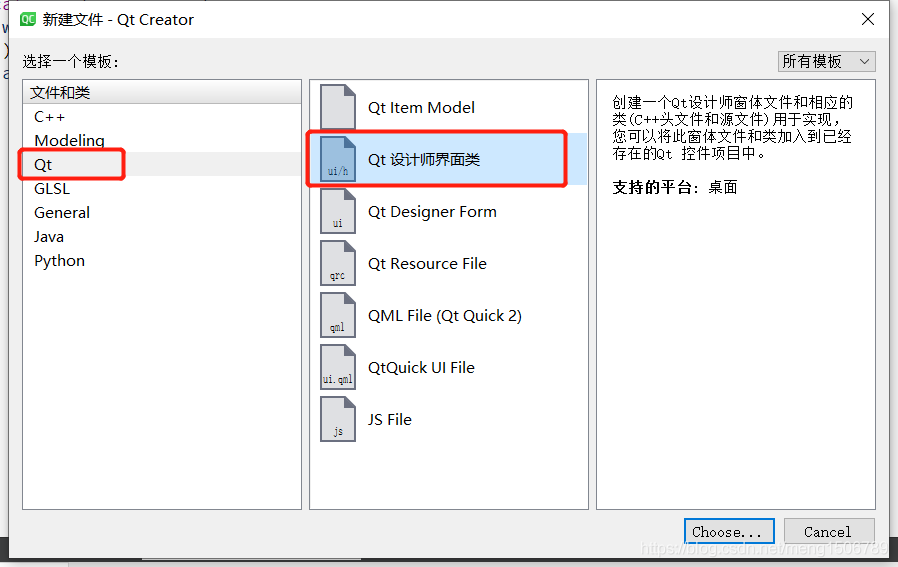Viewport: 898px width, 567px height.
Task: Close the 新建文件 dialog window
Action: tap(868, 19)
